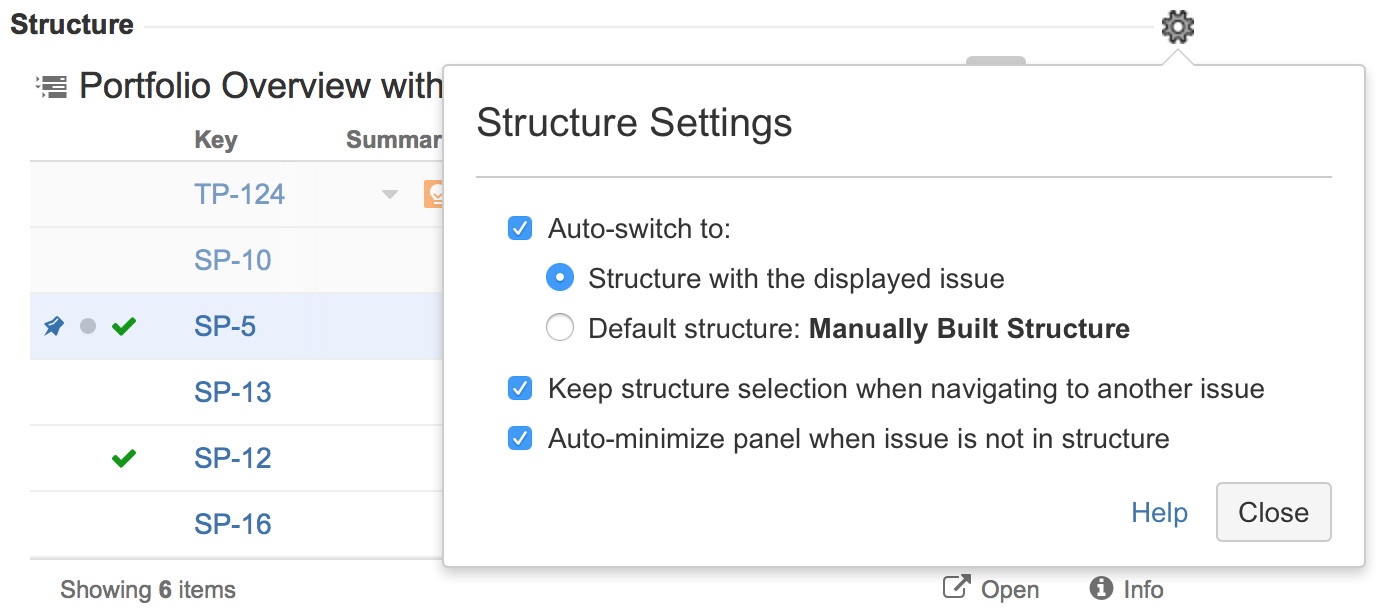Click the Close button in Structure Settings
1392x616 pixels.
click(x=1272, y=512)
